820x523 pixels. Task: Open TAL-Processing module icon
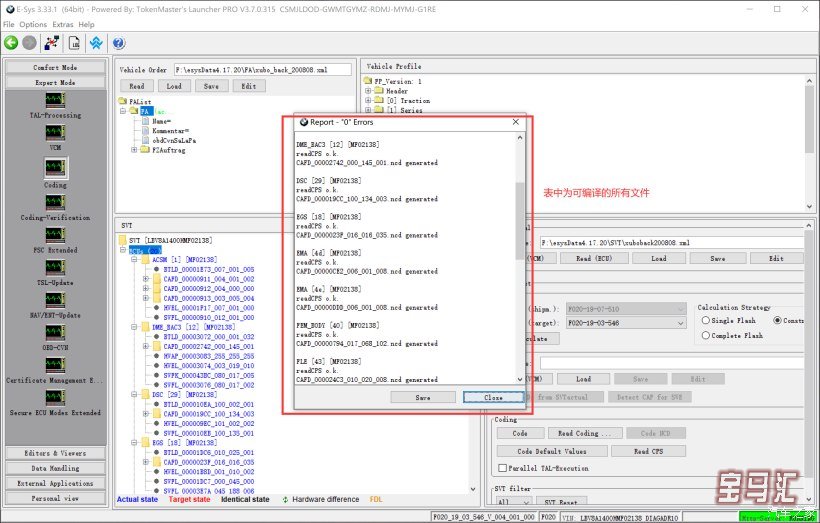click(55, 100)
